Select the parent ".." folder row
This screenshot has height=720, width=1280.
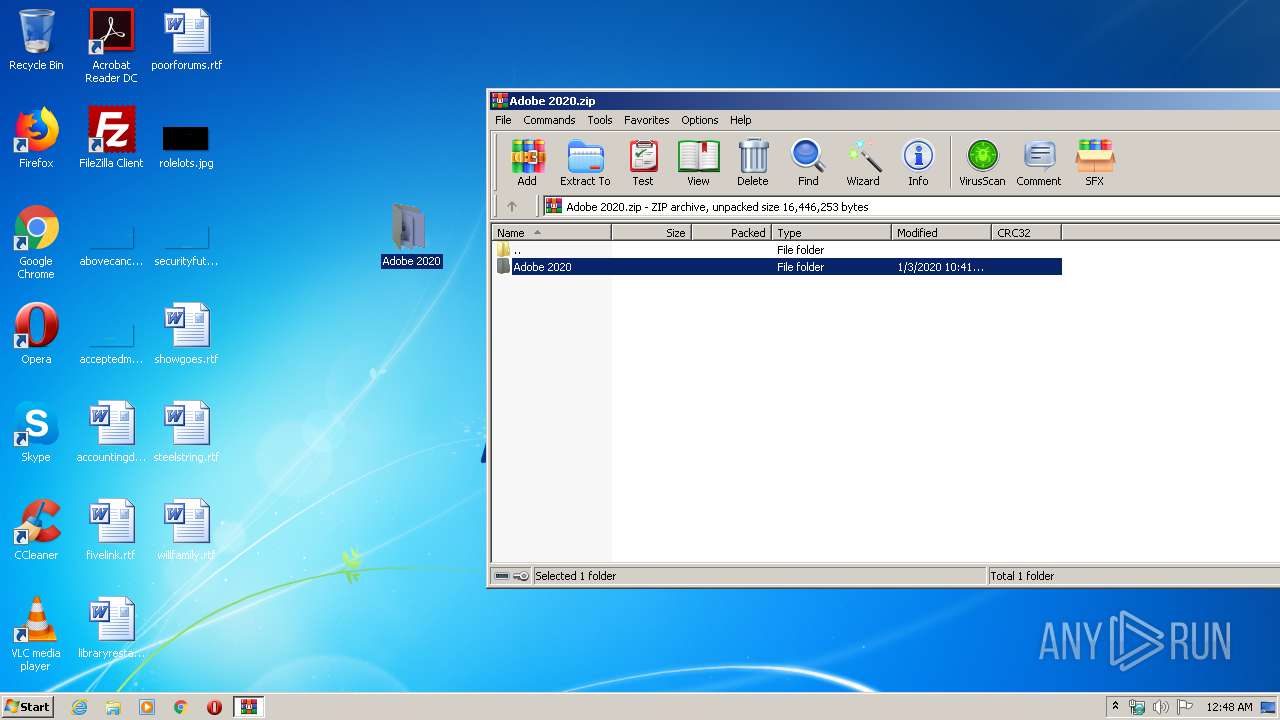(x=777, y=250)
